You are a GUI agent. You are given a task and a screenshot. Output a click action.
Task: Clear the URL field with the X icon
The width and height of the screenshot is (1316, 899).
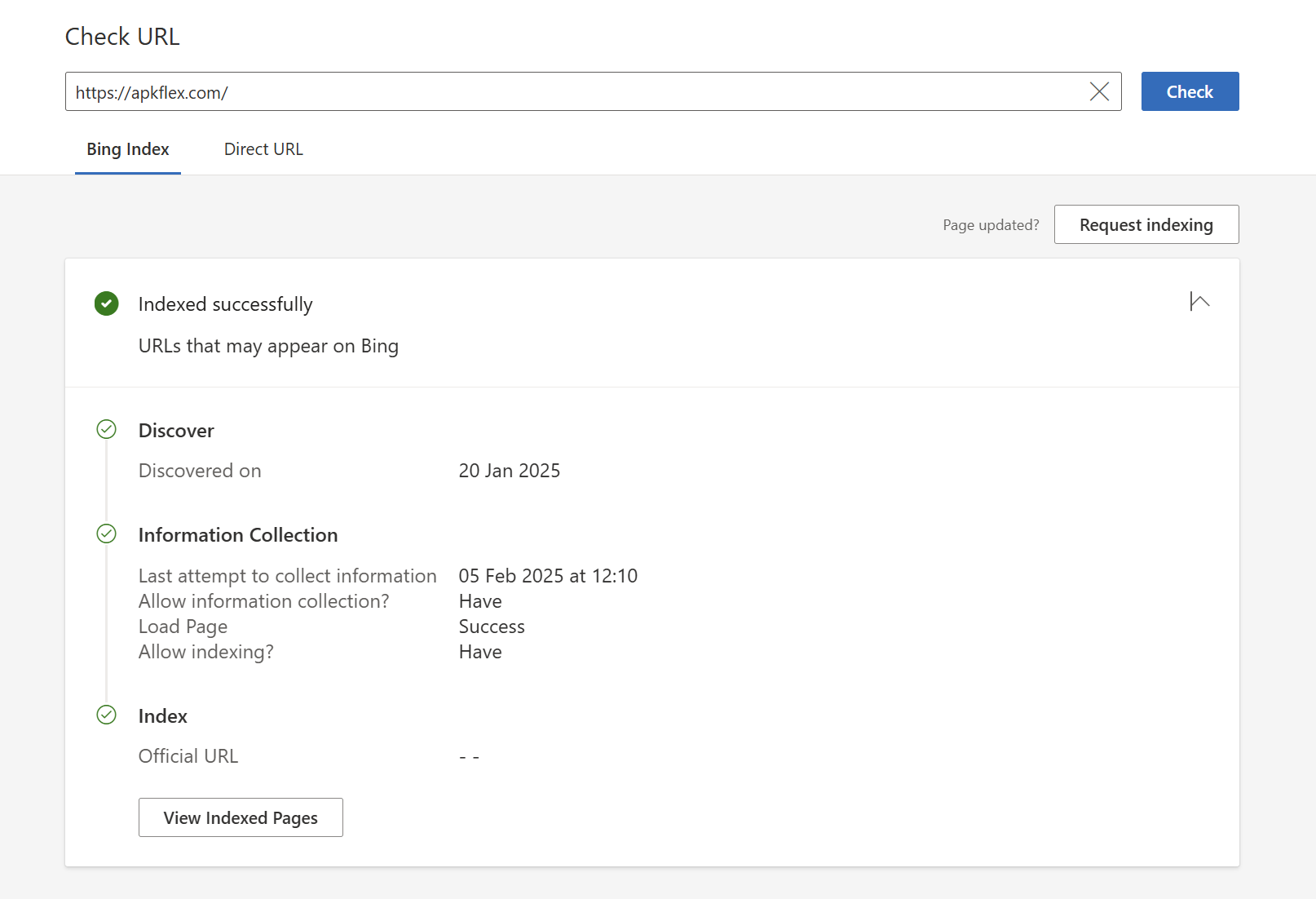coord(1099,91)
